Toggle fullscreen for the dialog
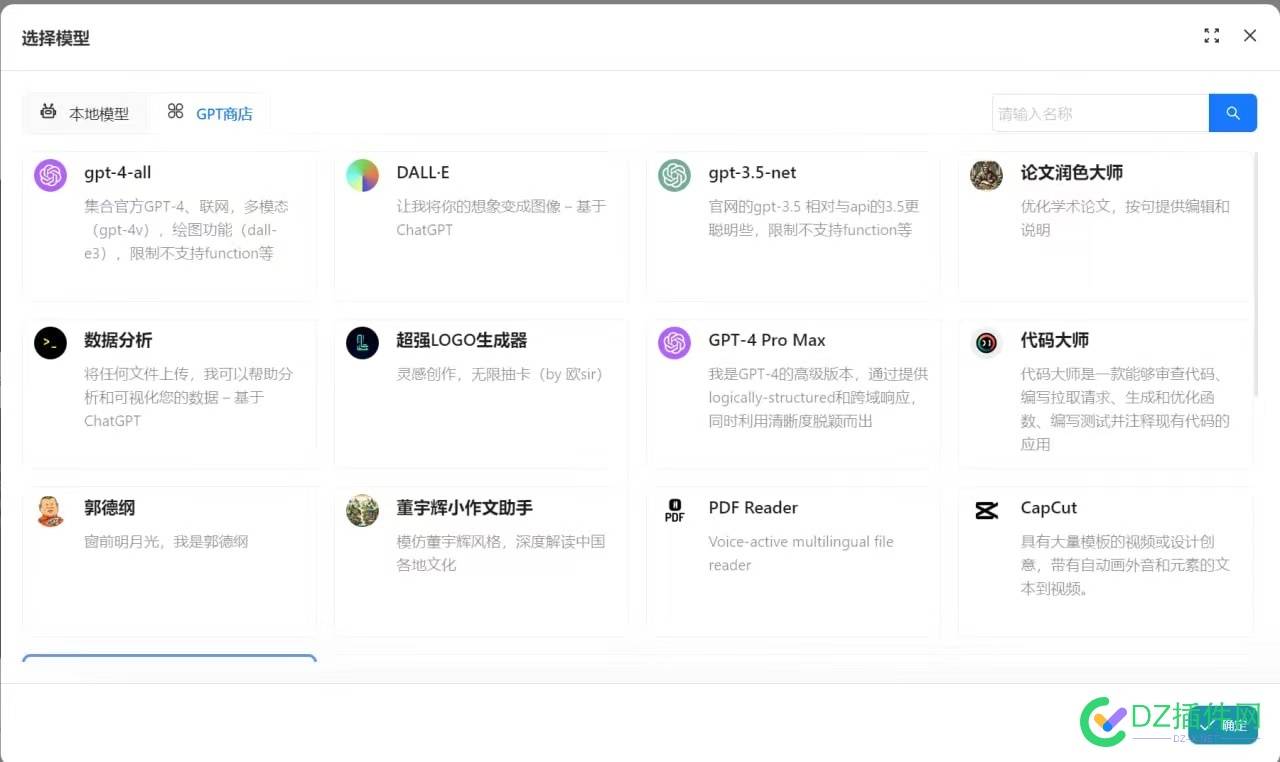Viewport: 1280px width, 762px height. pyautogui.click(x=1212, y=36)
